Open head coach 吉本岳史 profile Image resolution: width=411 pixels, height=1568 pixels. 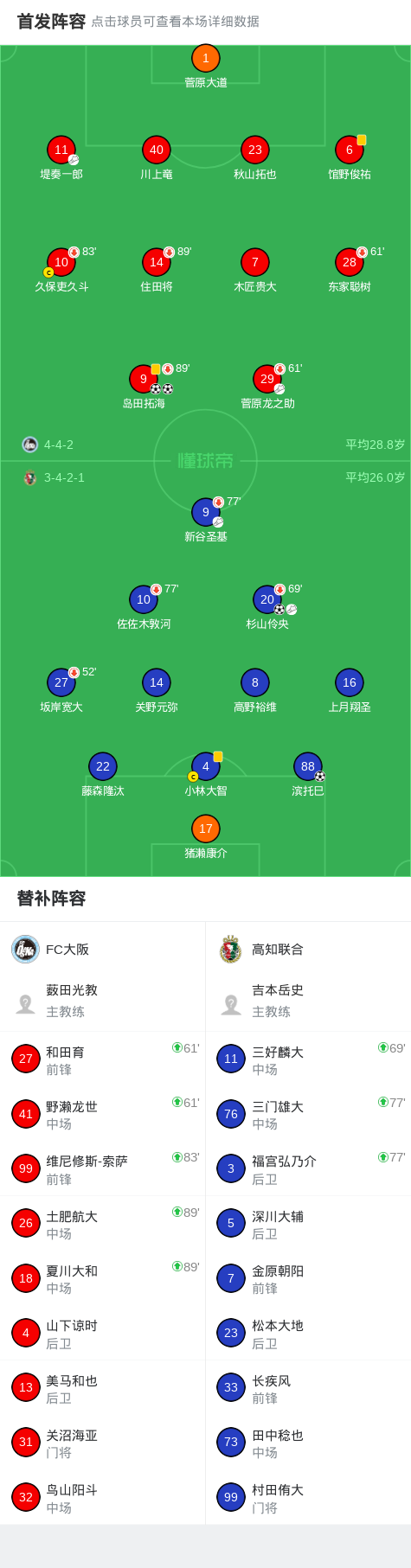coord(308,1001)
